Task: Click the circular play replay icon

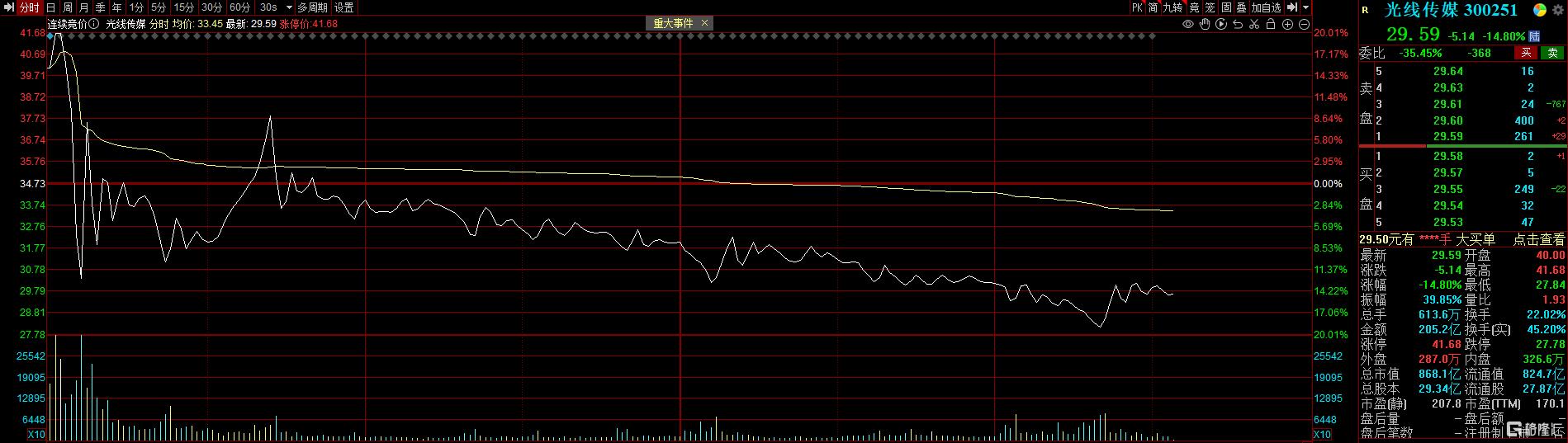Action: point(1221,24)
